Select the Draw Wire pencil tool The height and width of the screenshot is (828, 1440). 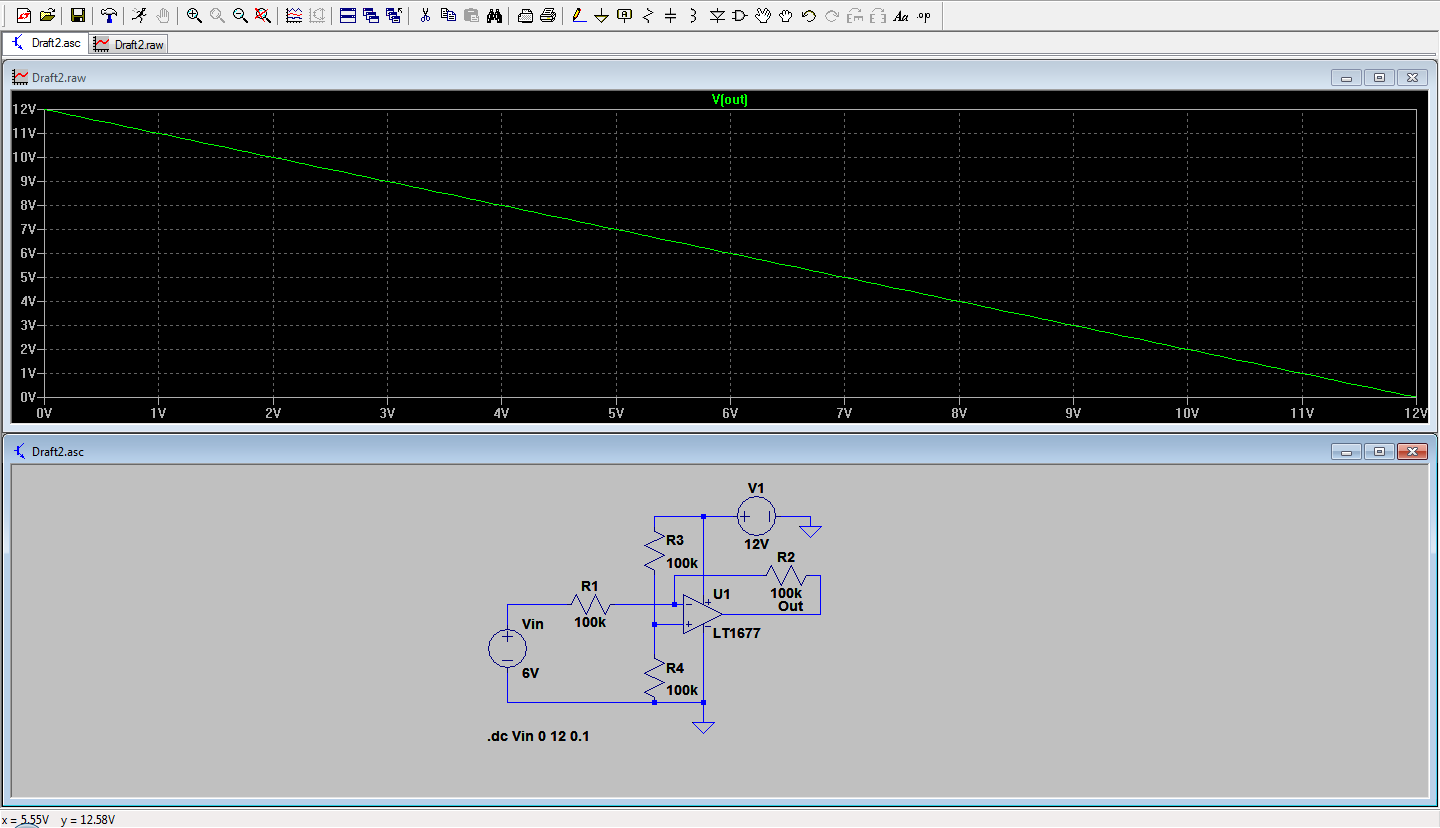(578, 16)
